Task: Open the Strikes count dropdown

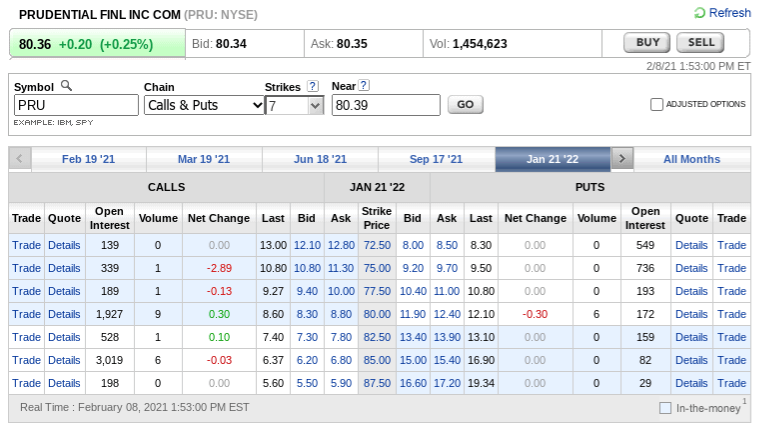Action: (294, 105)
